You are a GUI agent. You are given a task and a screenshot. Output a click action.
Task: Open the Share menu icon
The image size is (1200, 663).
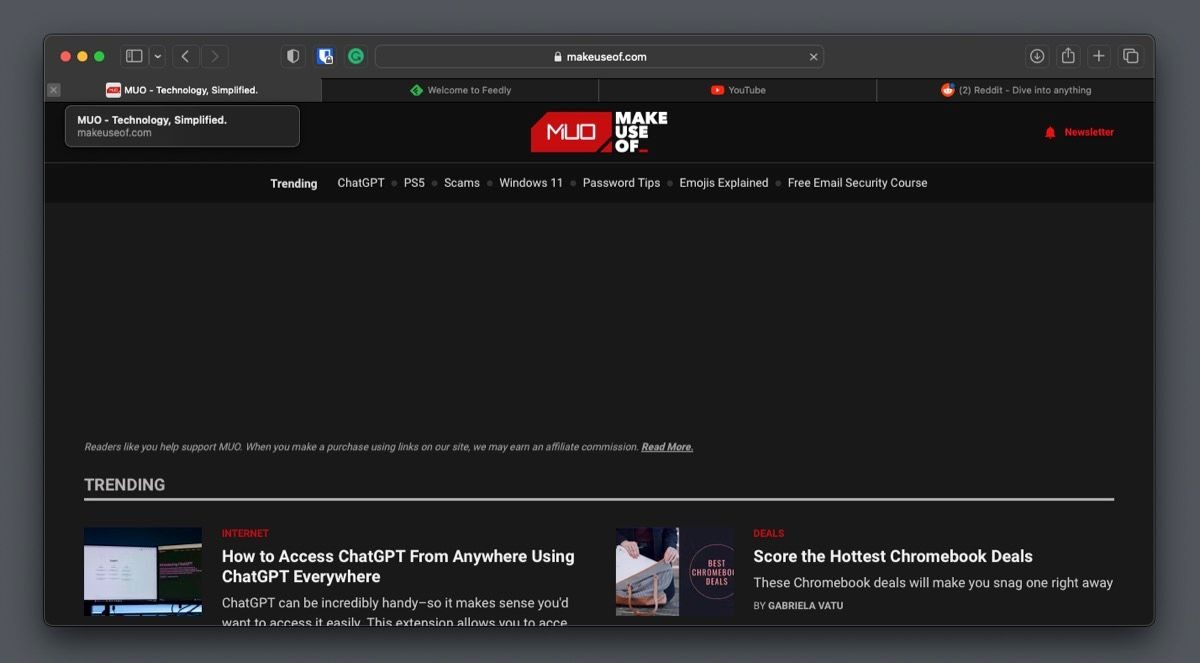[x=1068, y=57]
